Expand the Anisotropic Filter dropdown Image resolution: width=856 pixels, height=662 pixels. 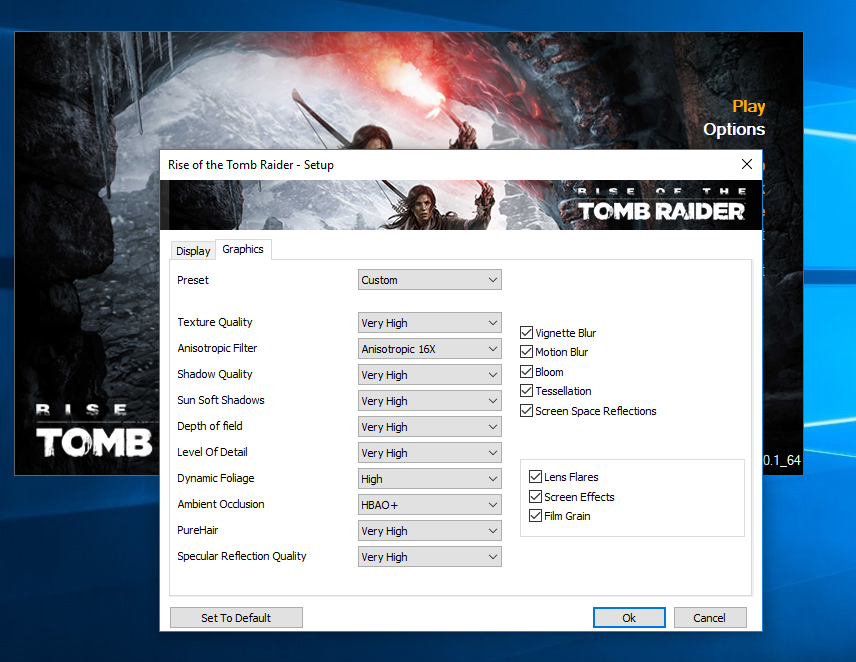click(x=430, y=349)
